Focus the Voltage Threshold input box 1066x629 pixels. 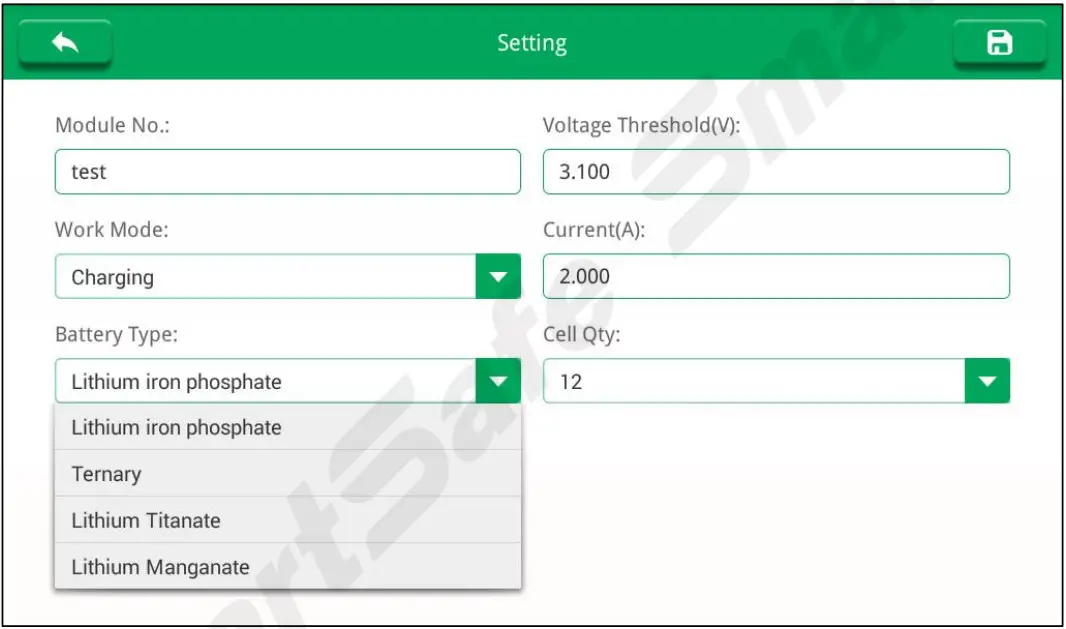point(775,172)
